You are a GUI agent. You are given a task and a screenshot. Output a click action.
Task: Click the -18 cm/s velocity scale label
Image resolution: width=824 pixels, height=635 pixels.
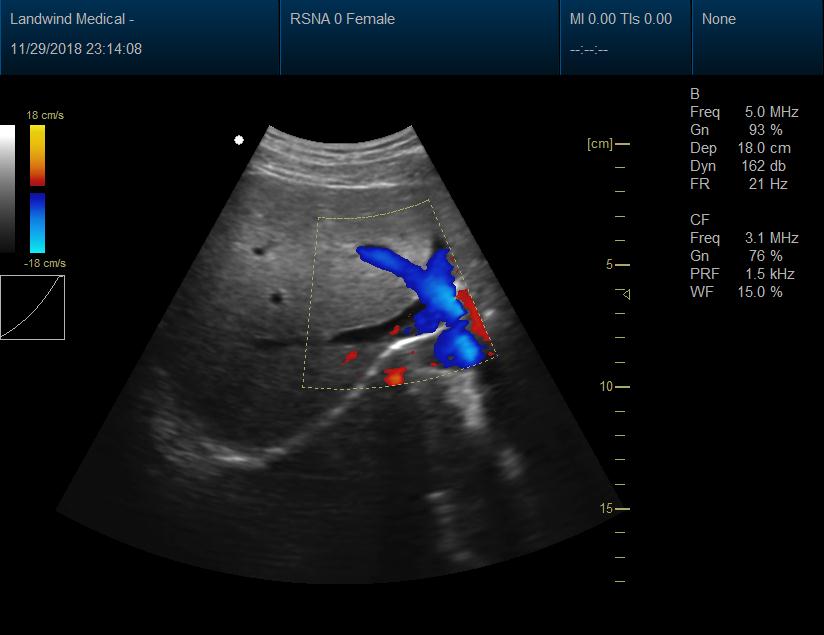45,263
